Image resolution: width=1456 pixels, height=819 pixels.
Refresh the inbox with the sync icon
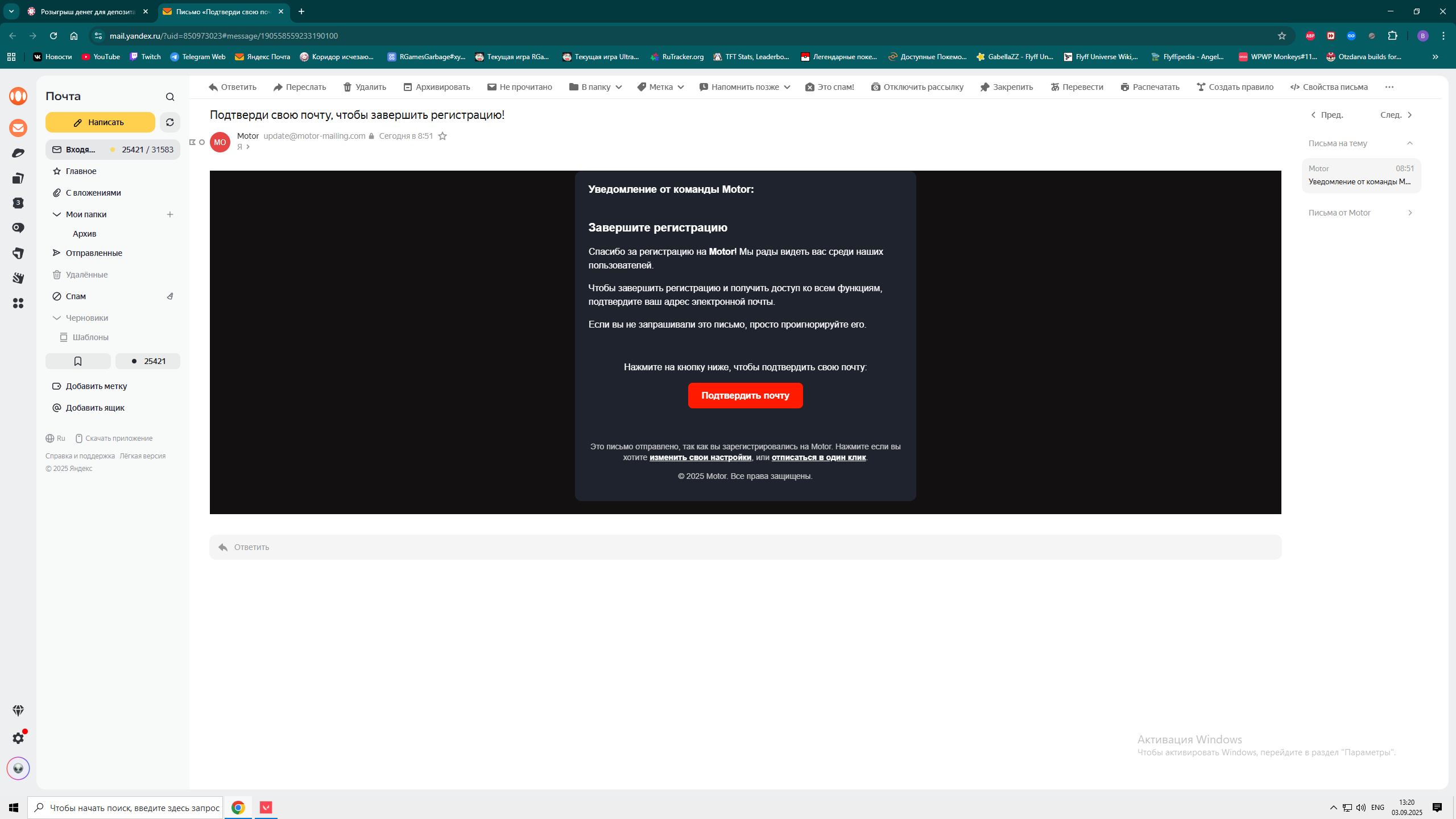point(169,122)
